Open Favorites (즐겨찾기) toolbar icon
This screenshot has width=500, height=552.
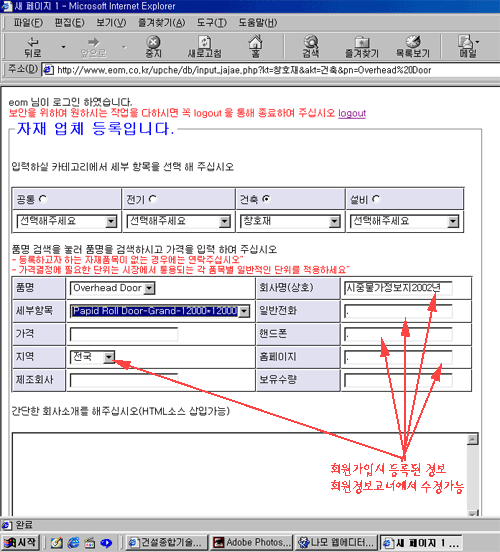[x=362, y=47]
